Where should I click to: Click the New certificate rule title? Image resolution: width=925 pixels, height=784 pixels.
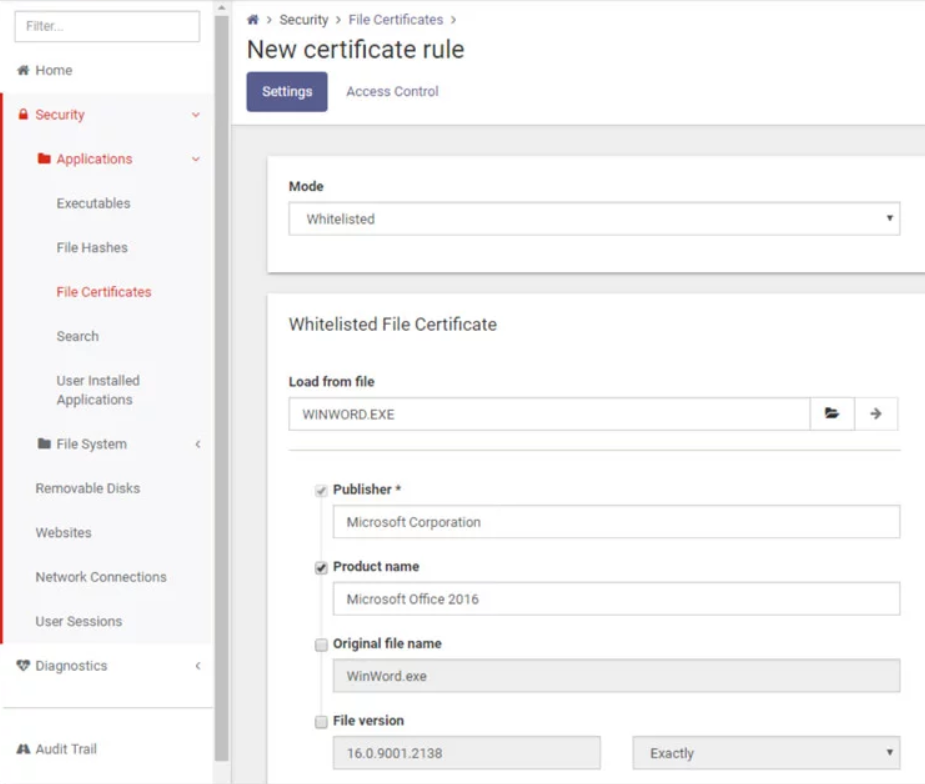pos(355,49)
